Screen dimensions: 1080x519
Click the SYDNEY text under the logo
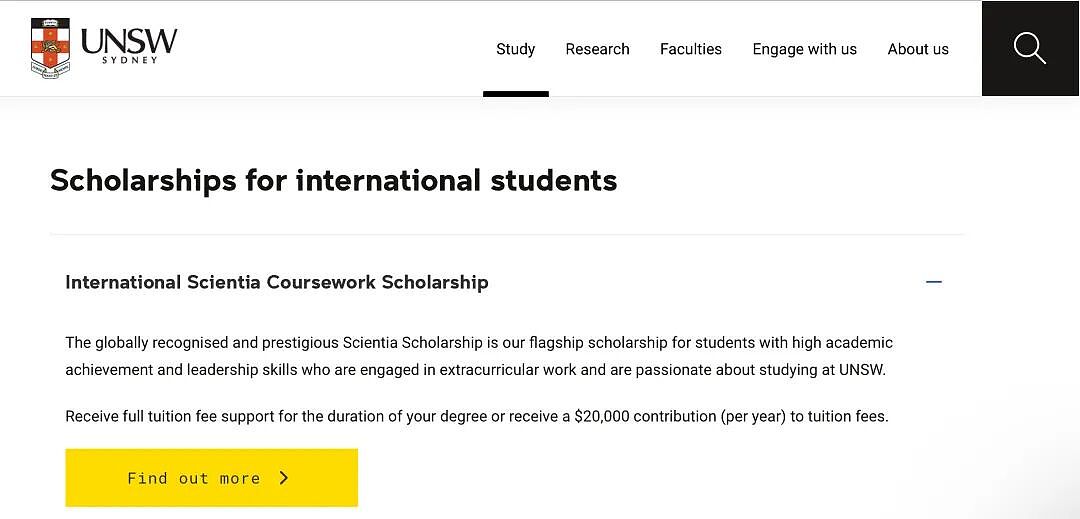pyautogui.click(x=129, y=61)
